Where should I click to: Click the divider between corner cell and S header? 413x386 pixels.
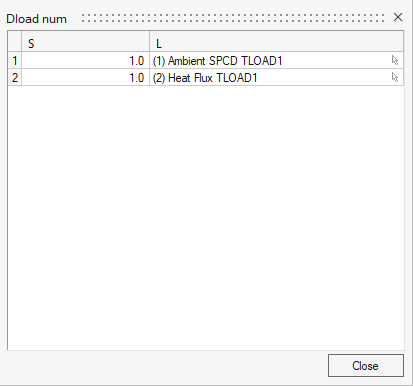coord(22,42)
